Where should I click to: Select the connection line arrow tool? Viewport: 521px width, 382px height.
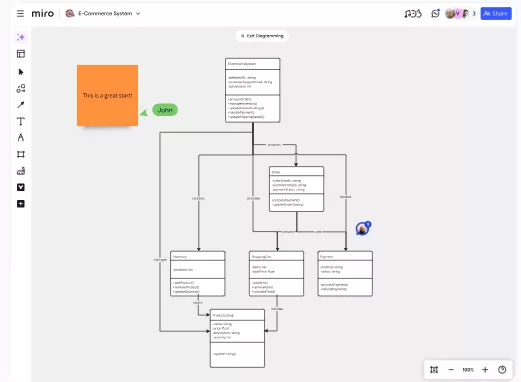[x=21, y=105]
